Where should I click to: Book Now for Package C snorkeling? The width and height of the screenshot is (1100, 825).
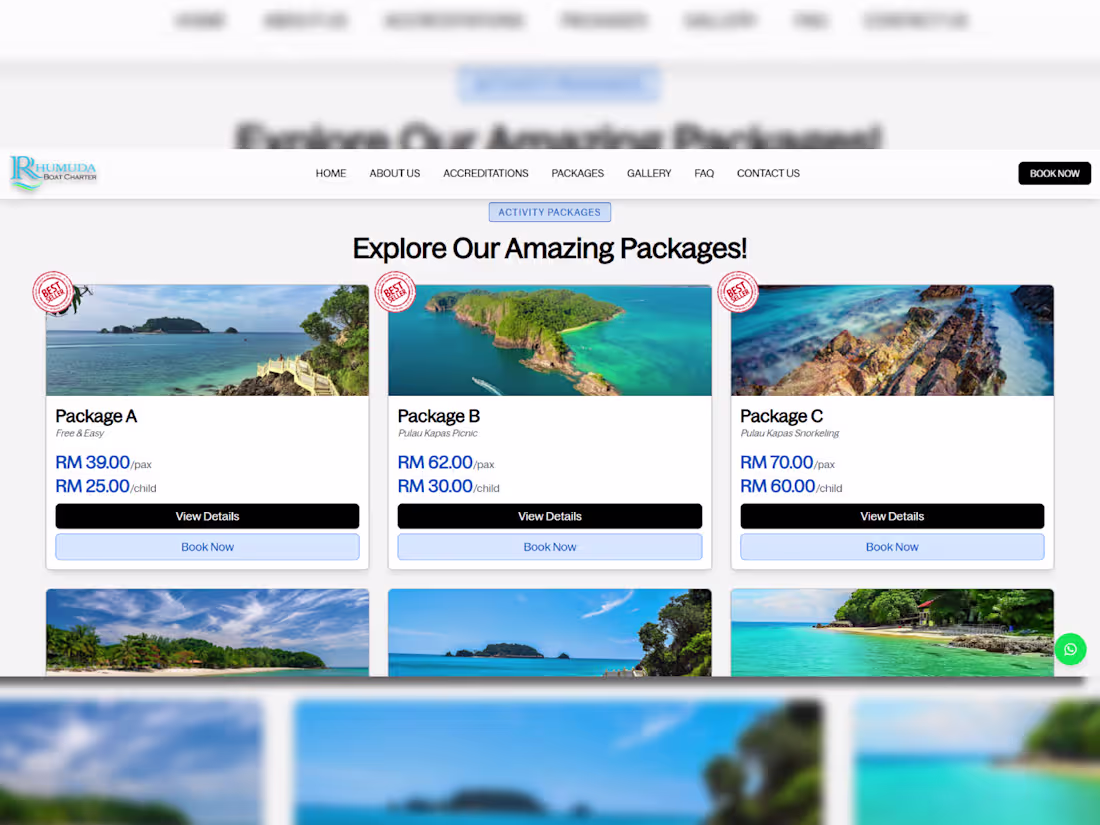(892, 547)
